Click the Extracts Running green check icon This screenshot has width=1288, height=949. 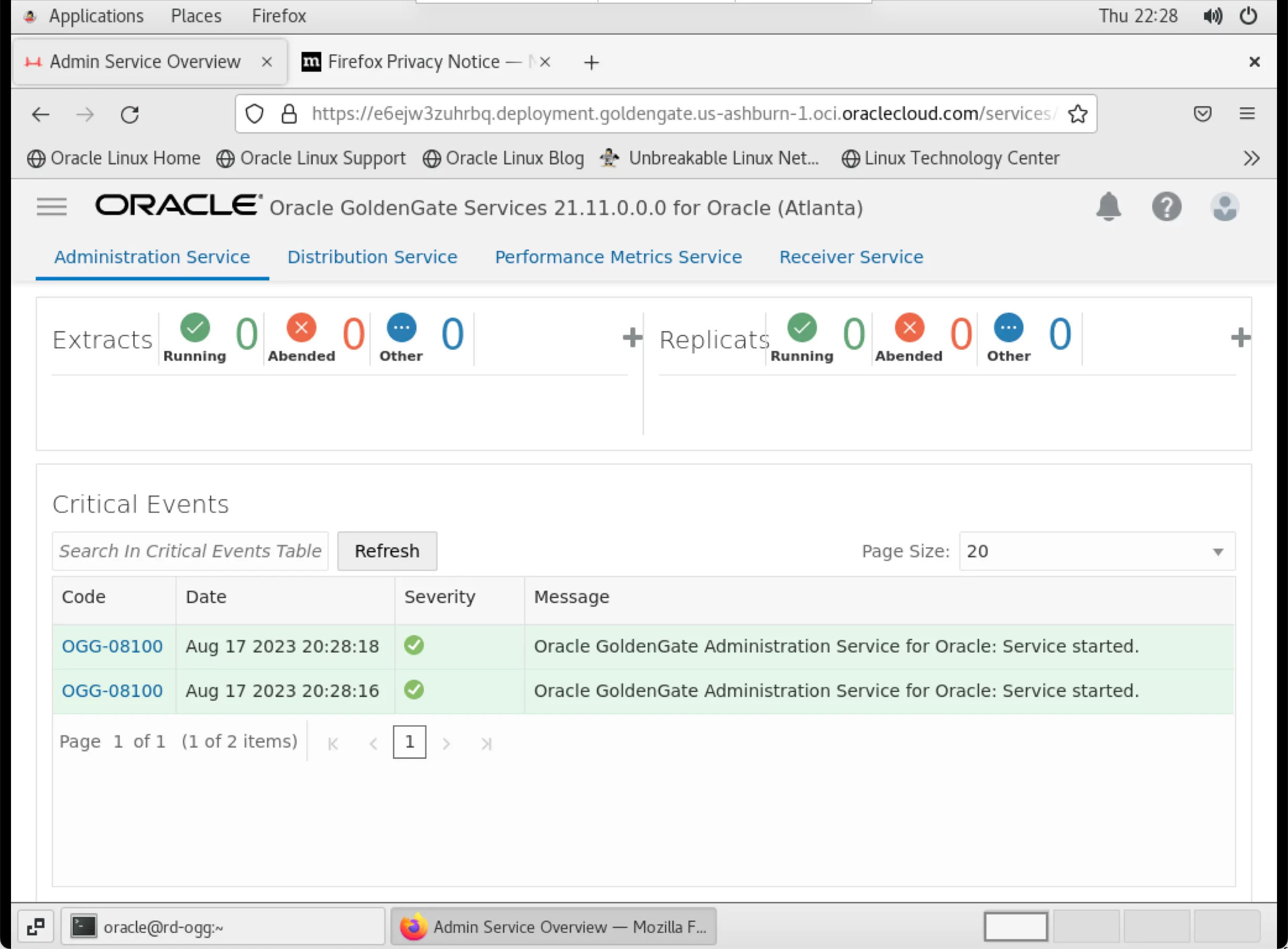tap(195, 327)
